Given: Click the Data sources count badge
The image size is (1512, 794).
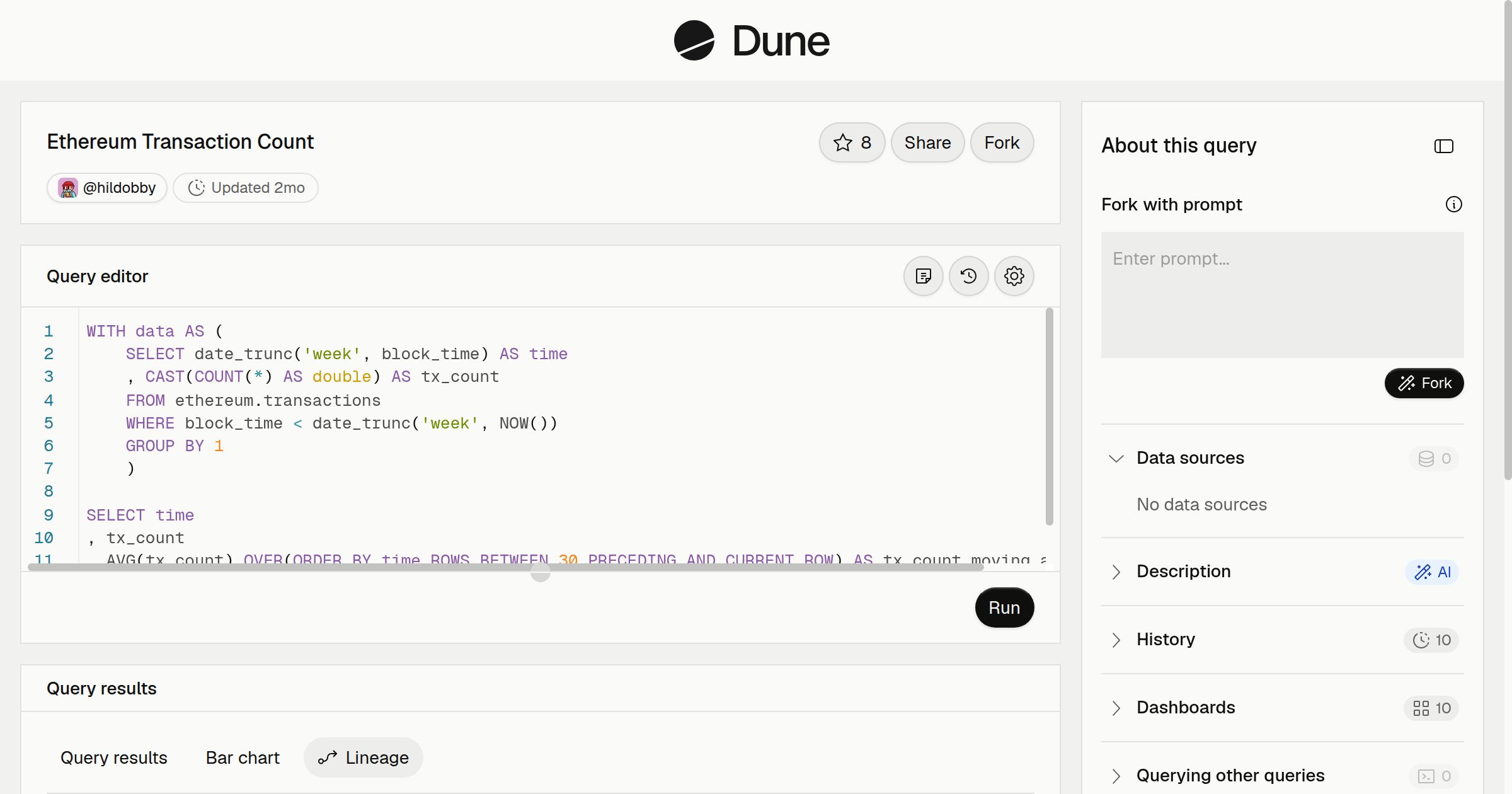Looking at the screenshot, I should [1433, 458].
